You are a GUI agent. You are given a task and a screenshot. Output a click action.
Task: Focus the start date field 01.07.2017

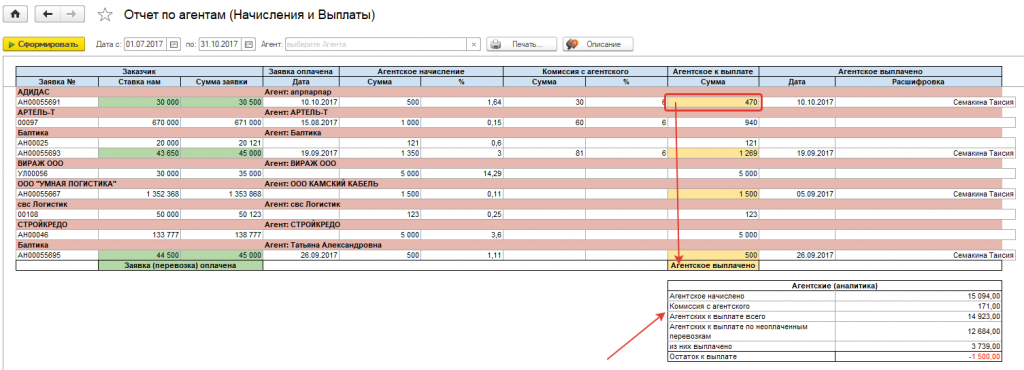146,44
